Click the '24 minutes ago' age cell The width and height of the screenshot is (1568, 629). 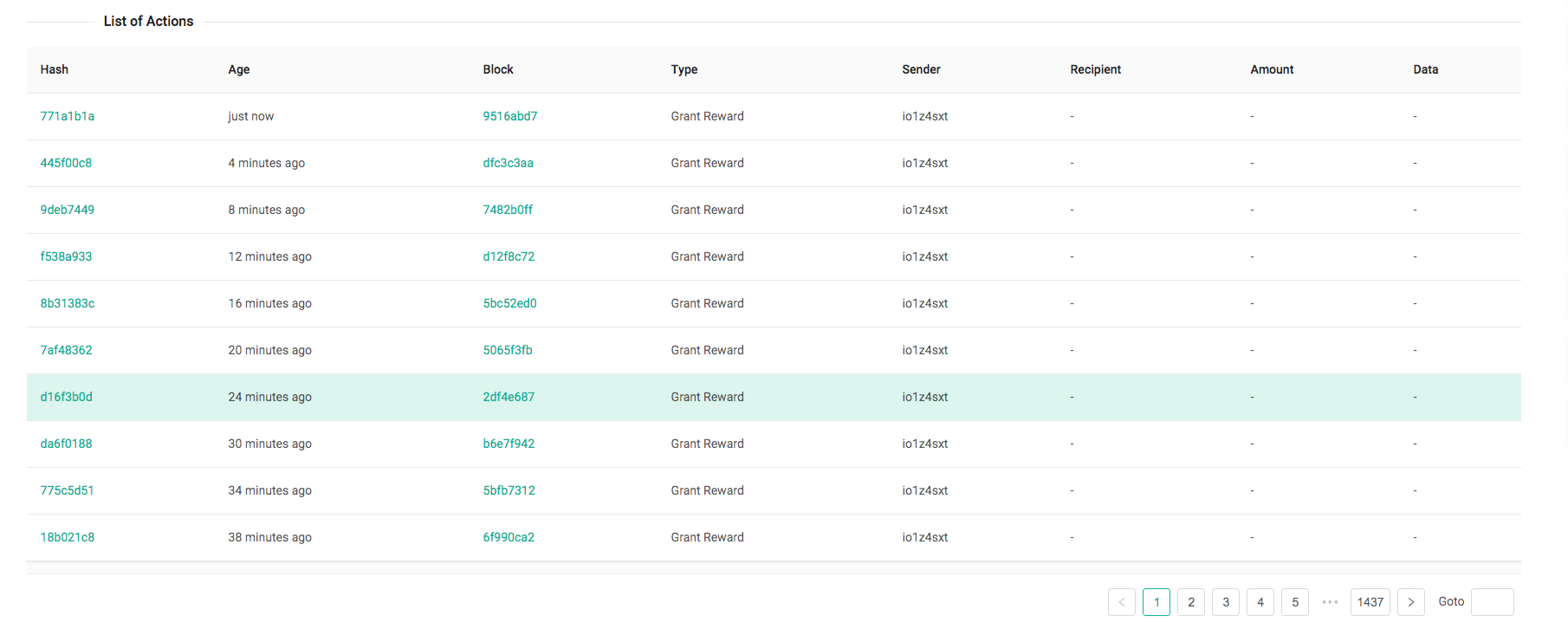(x=270, y=397)
